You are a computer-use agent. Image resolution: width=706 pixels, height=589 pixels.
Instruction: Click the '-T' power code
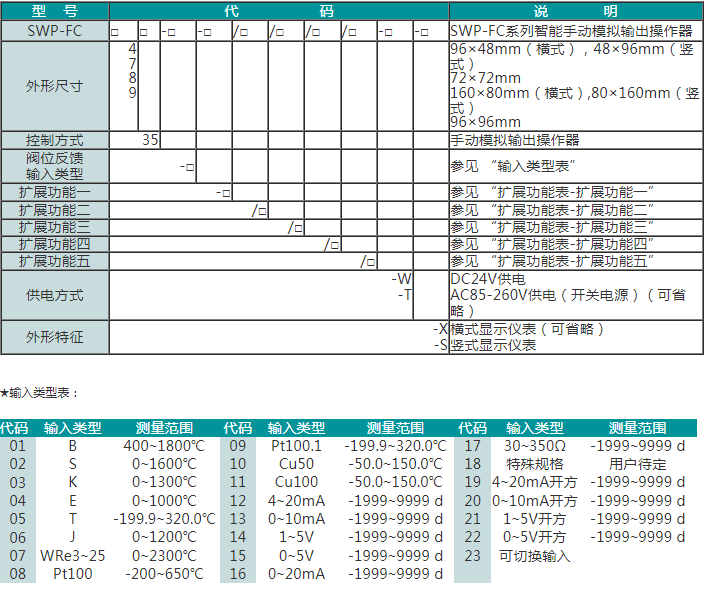point(405,295)
